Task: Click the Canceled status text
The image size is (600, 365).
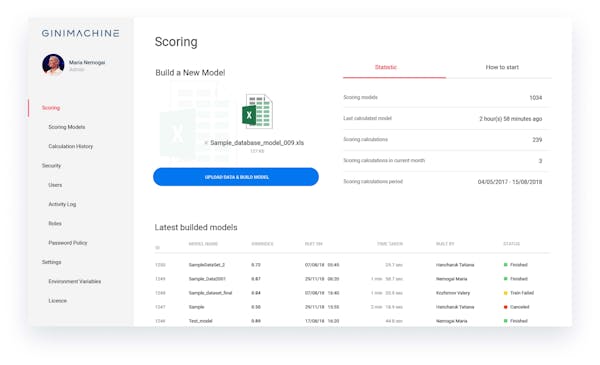Action: 520,307
